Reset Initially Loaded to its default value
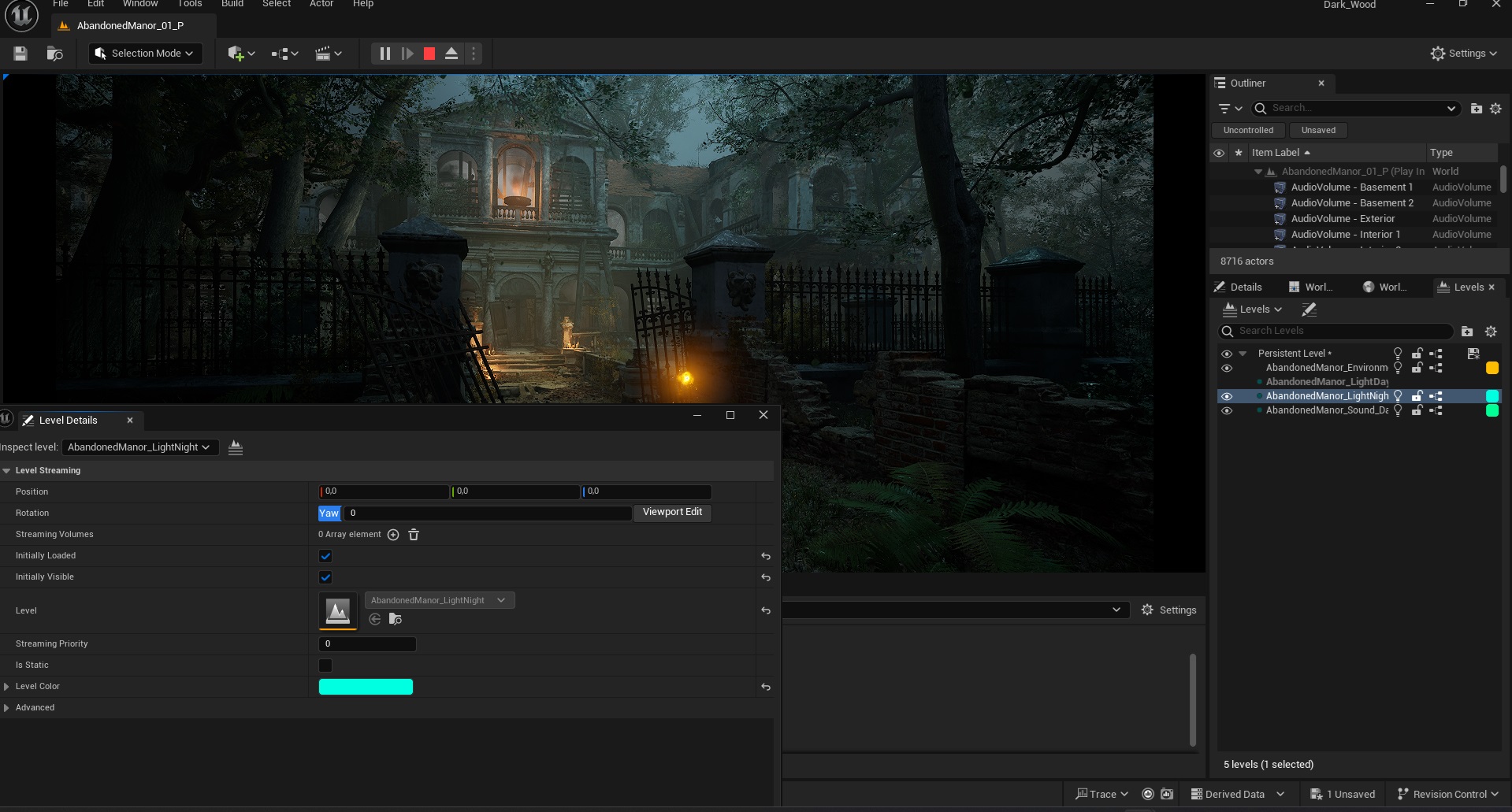The width and height of the screenshot is (1512, 812). click(766, 556)
